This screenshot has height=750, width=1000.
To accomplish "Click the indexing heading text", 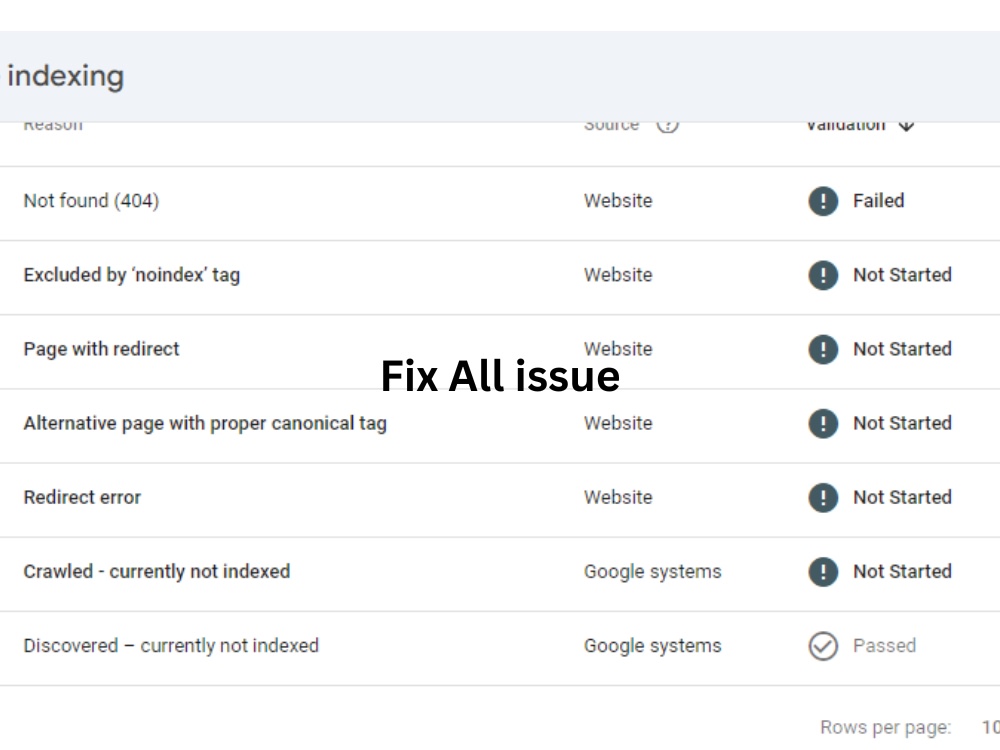I will (66, 77).
